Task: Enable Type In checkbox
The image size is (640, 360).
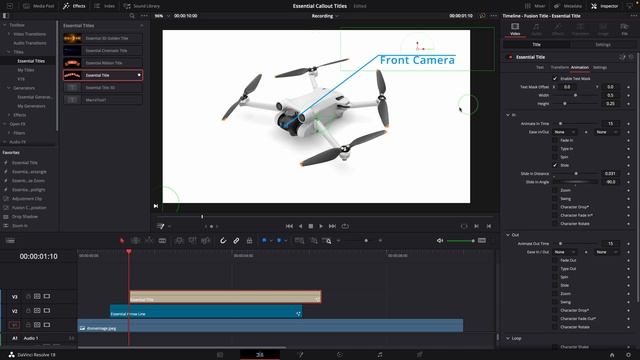Action: point(555,149)
